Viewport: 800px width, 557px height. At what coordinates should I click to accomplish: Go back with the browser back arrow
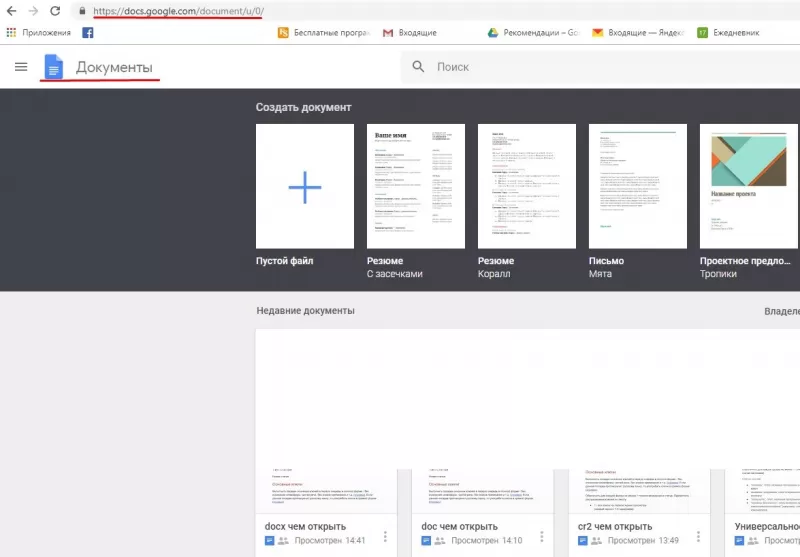coord(11,11)
